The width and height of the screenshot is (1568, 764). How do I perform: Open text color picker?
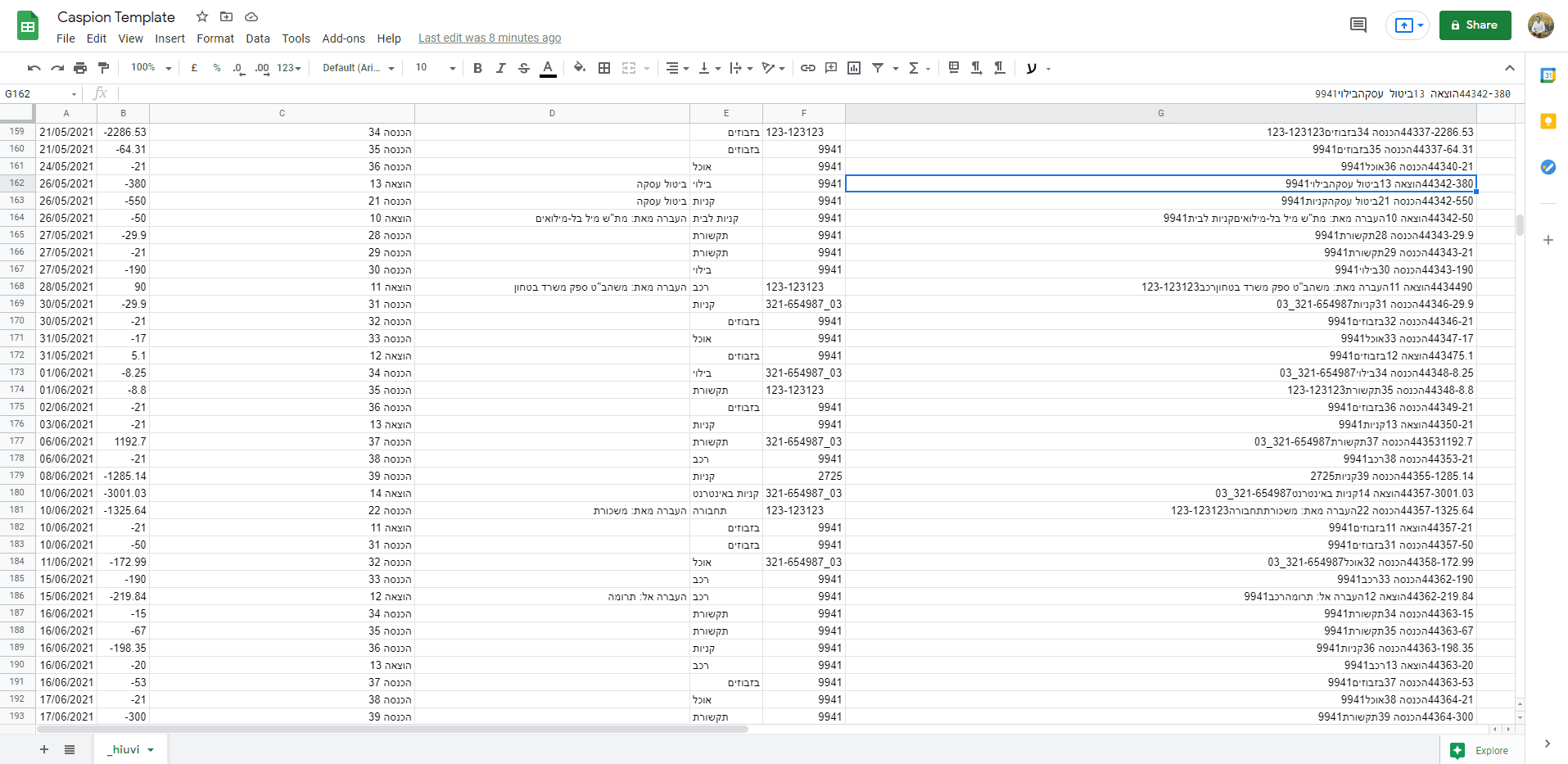(548, 68)
